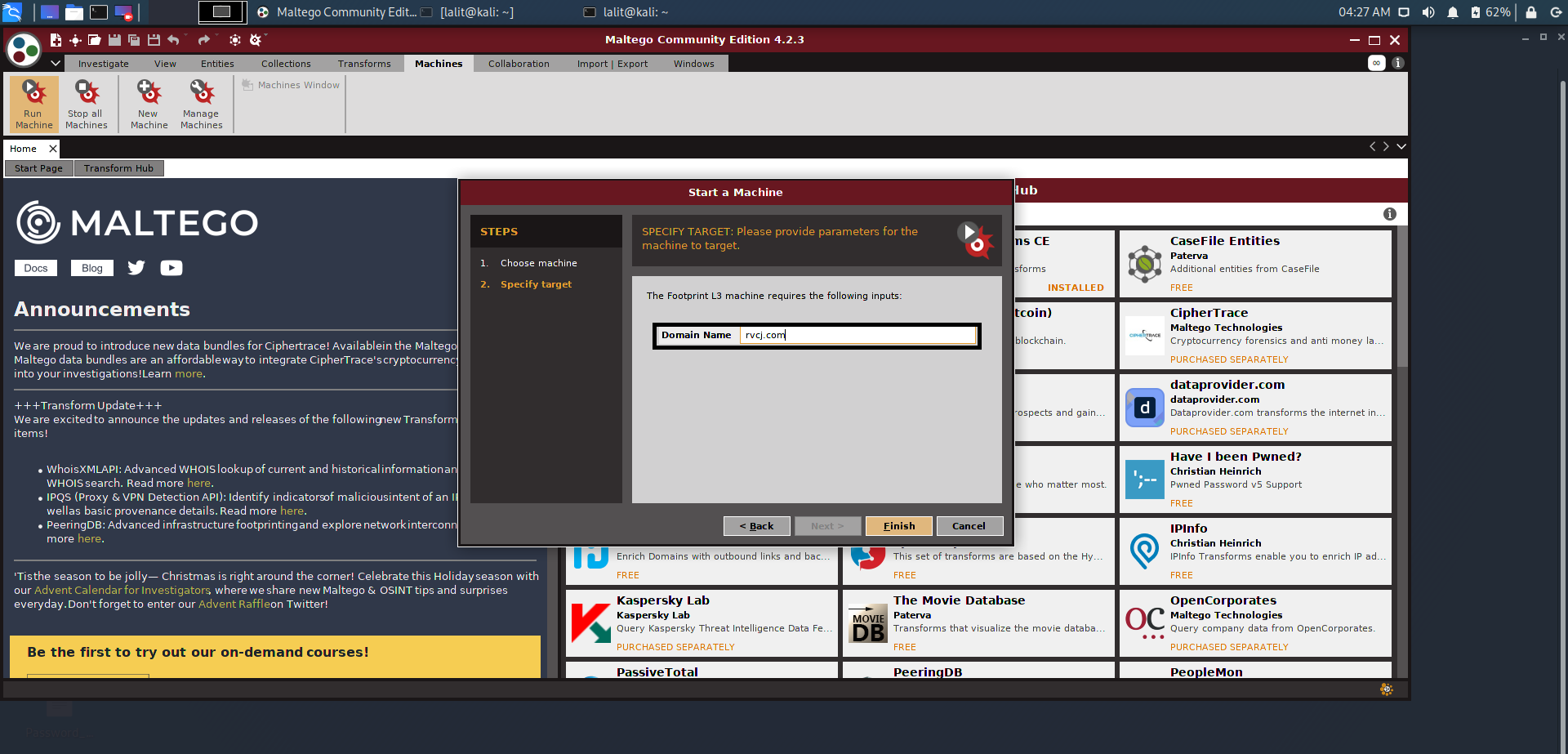Open the Advent Calendar for Investigators link
This screenshot has width=1568, height=754.
[x=122, y=590]
